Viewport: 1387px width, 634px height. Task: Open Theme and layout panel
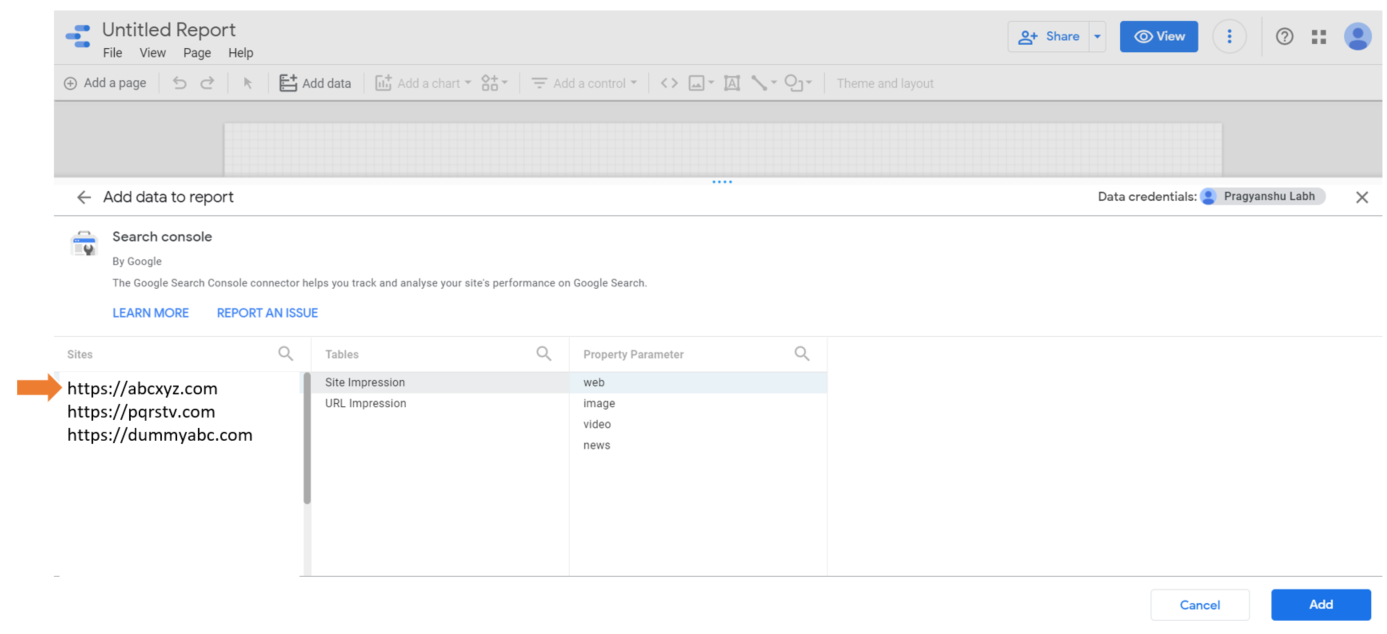[885, 83]
